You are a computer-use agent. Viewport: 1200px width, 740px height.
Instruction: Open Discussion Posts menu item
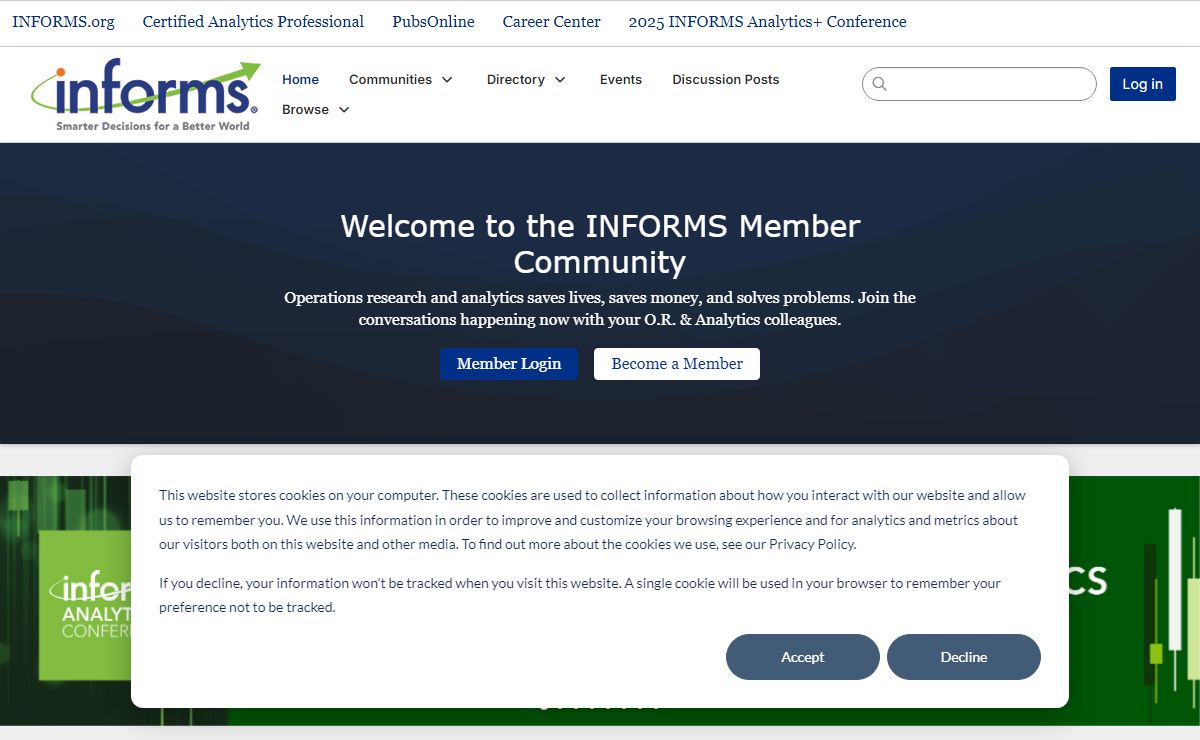tap(725, 79)
